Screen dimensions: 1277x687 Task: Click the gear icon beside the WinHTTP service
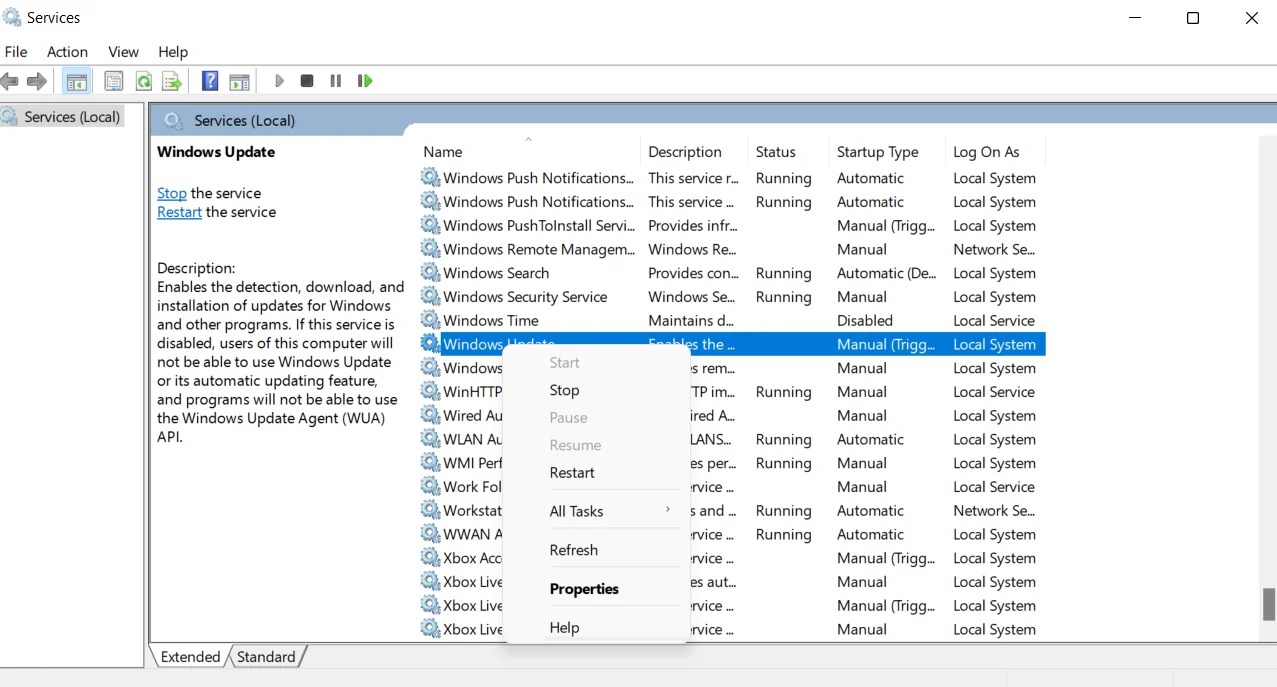[x=430, y=392]
